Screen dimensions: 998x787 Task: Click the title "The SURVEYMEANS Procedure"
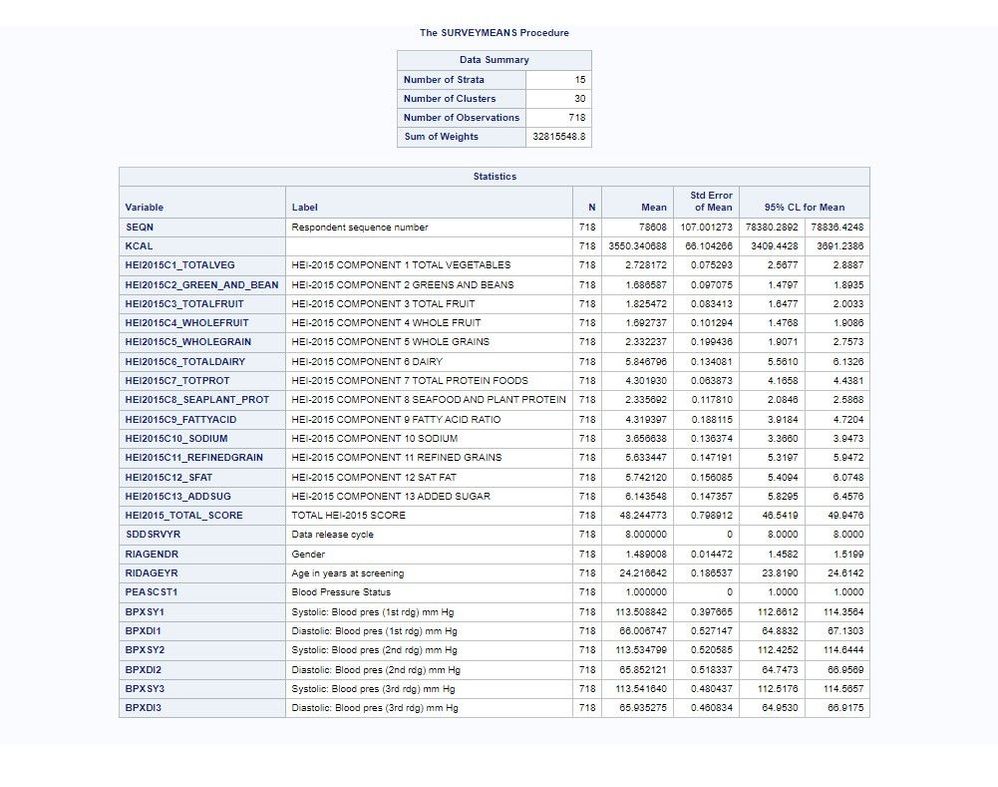(x=494, y=32)
